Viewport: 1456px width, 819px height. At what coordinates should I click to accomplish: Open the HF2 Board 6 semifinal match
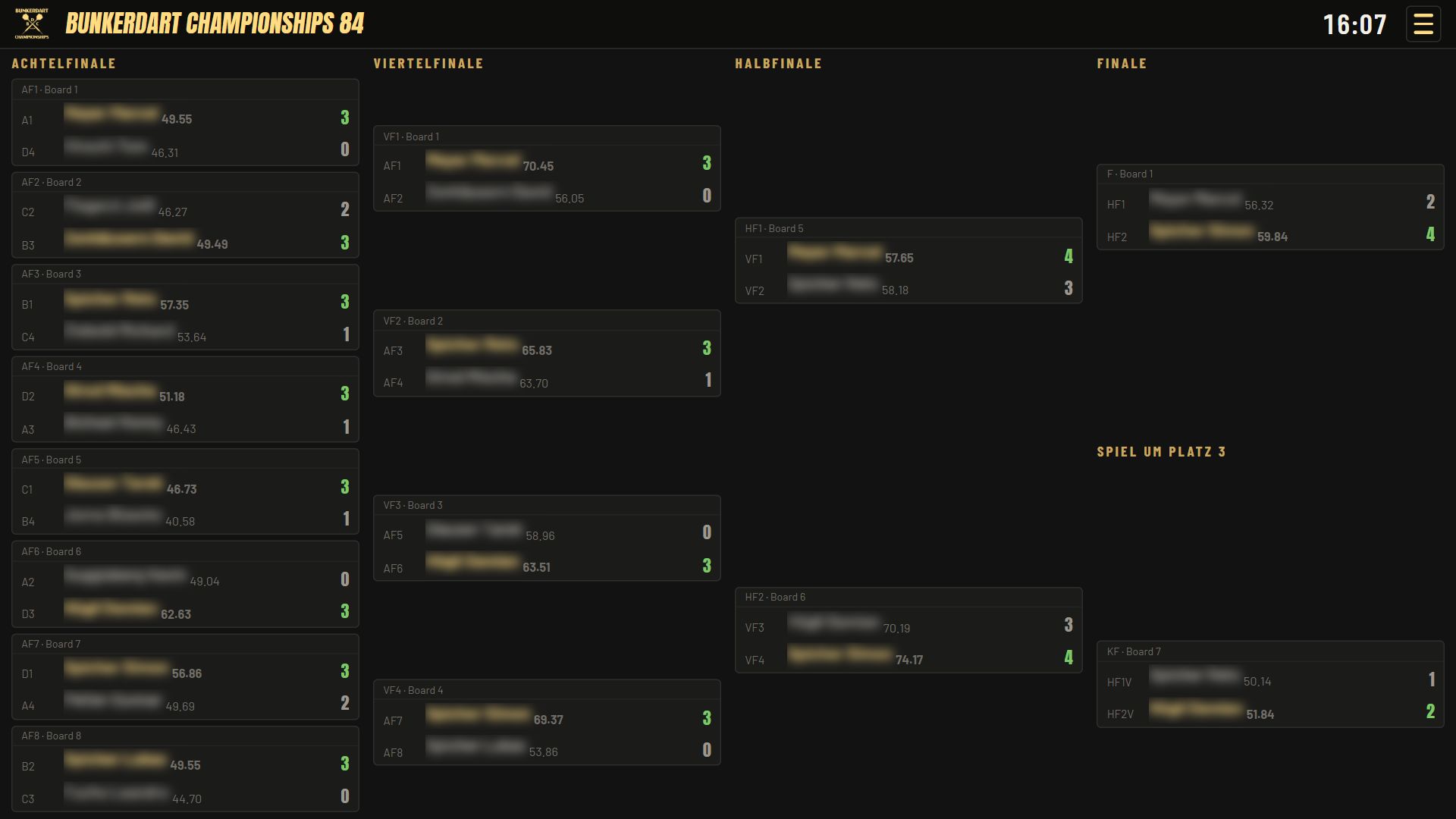tap(908, 630)
